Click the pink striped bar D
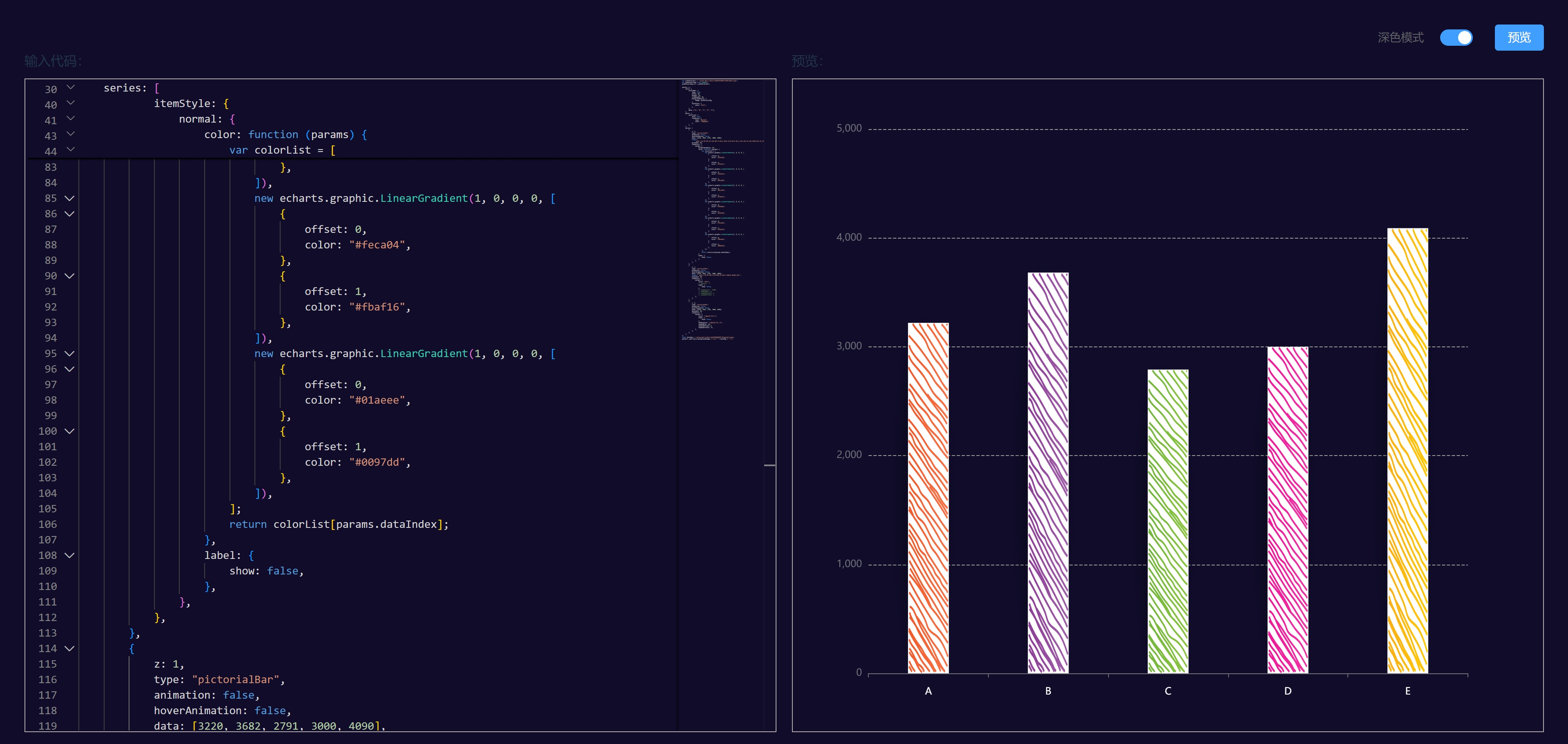 point(1287,510)
